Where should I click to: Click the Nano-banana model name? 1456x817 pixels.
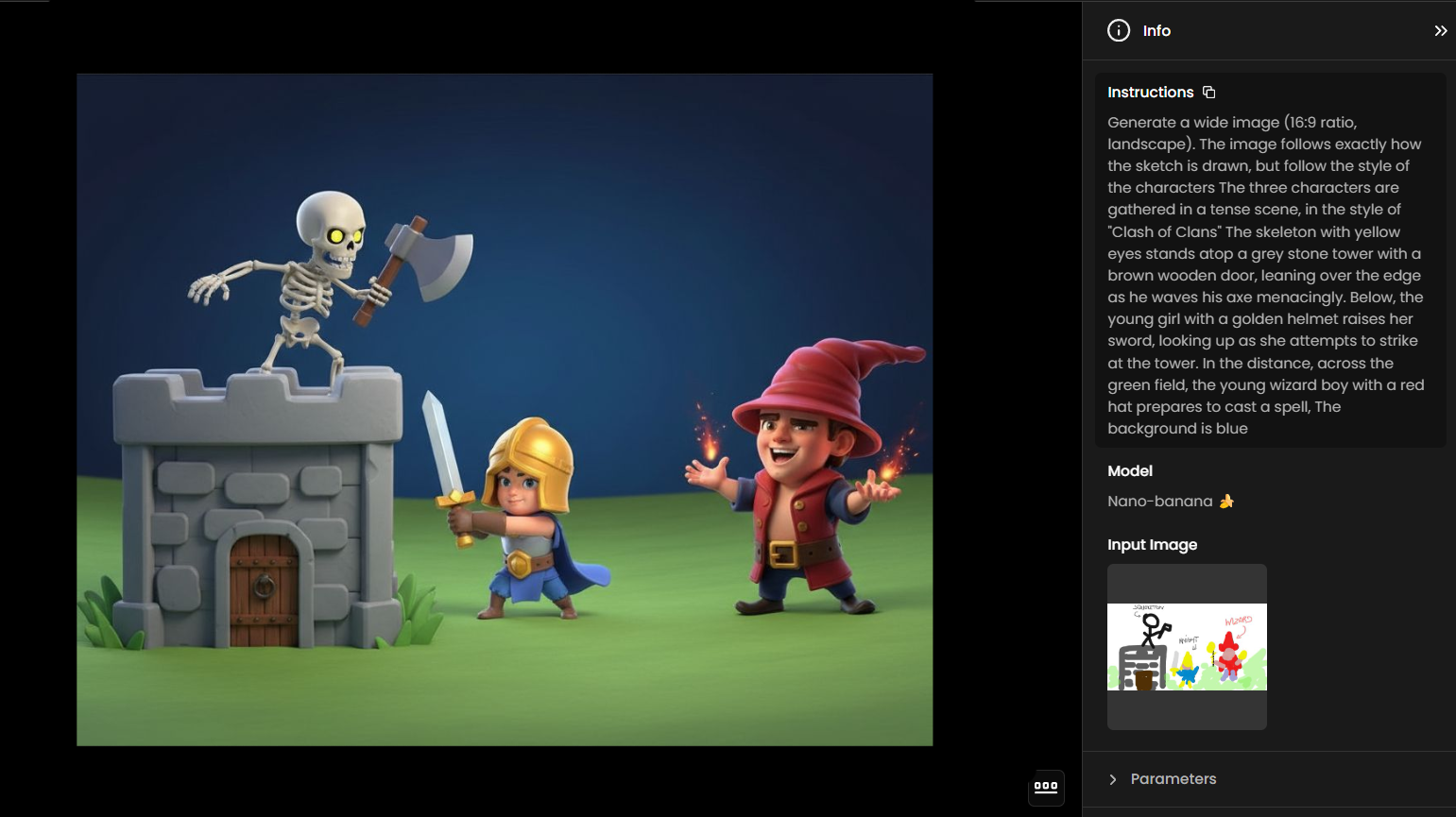[1159, 502]
